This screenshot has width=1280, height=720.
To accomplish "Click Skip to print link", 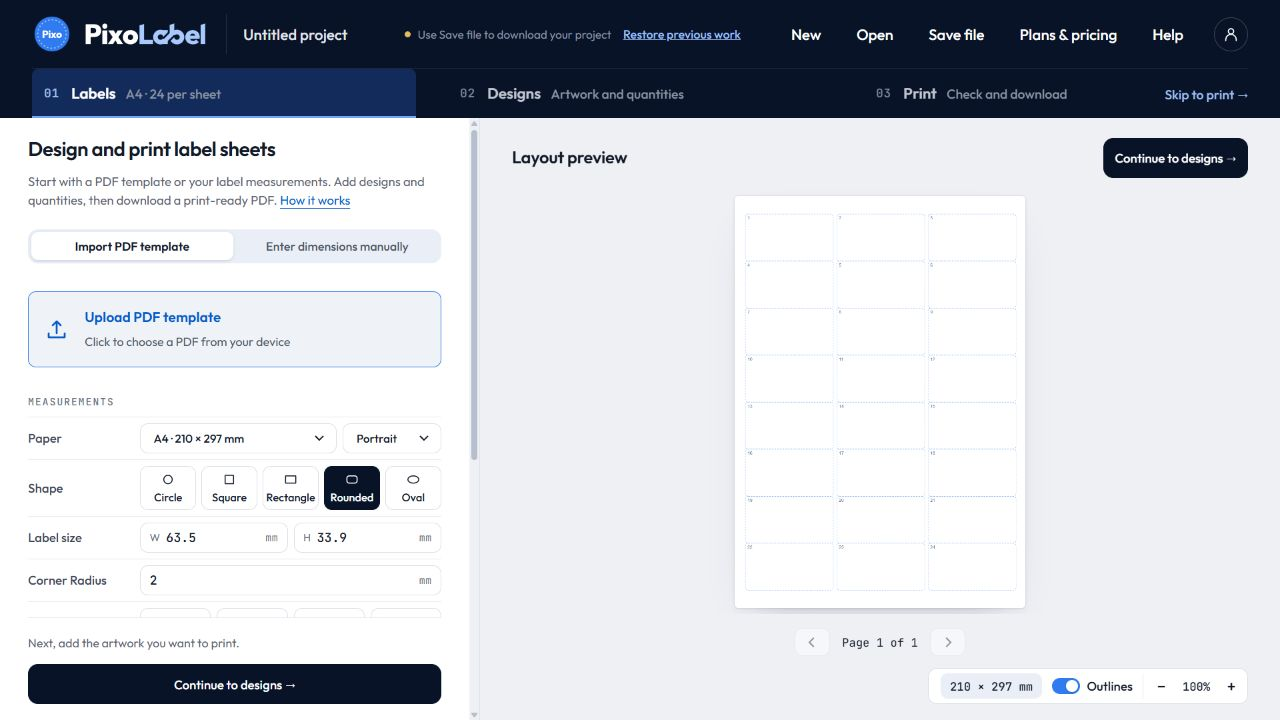I will [x=1206, y=95].
